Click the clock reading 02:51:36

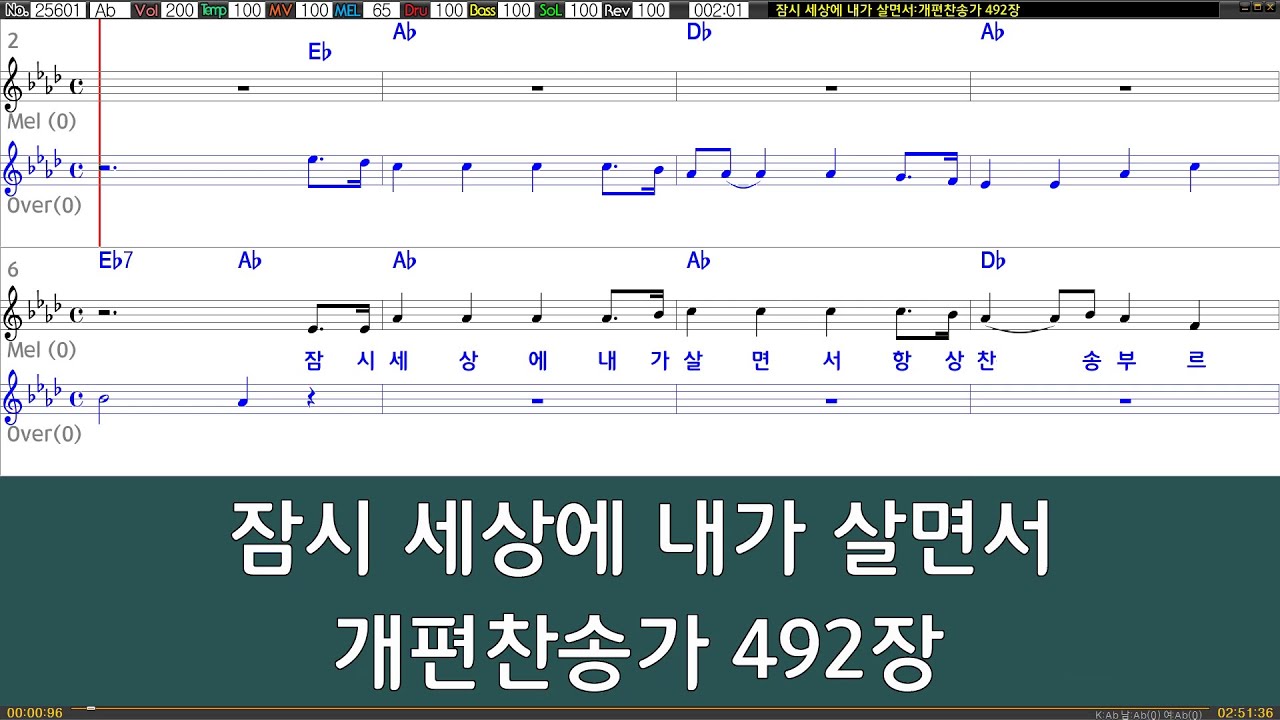pos(1245,713)
